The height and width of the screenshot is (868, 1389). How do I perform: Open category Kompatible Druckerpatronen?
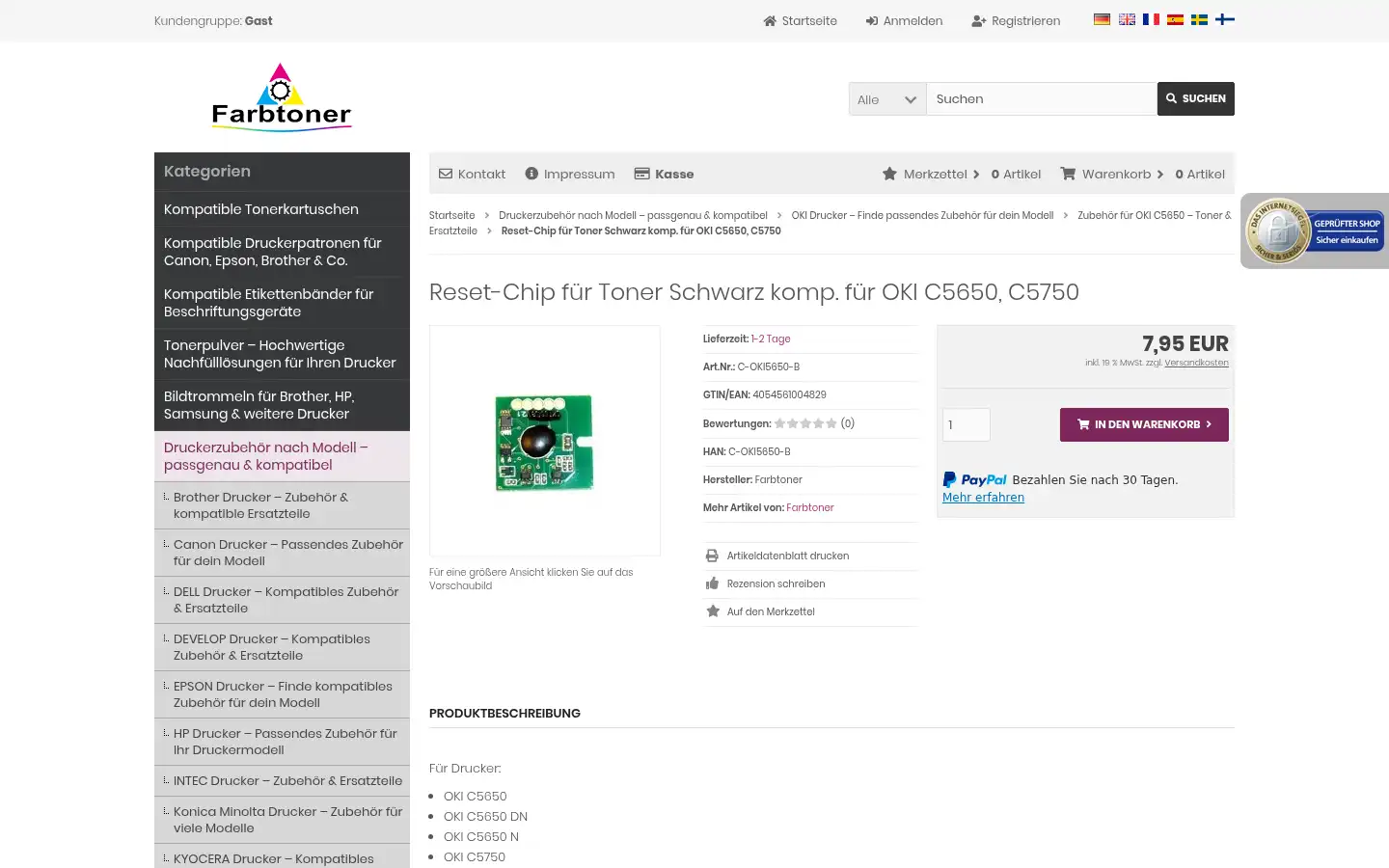point(282,252)
